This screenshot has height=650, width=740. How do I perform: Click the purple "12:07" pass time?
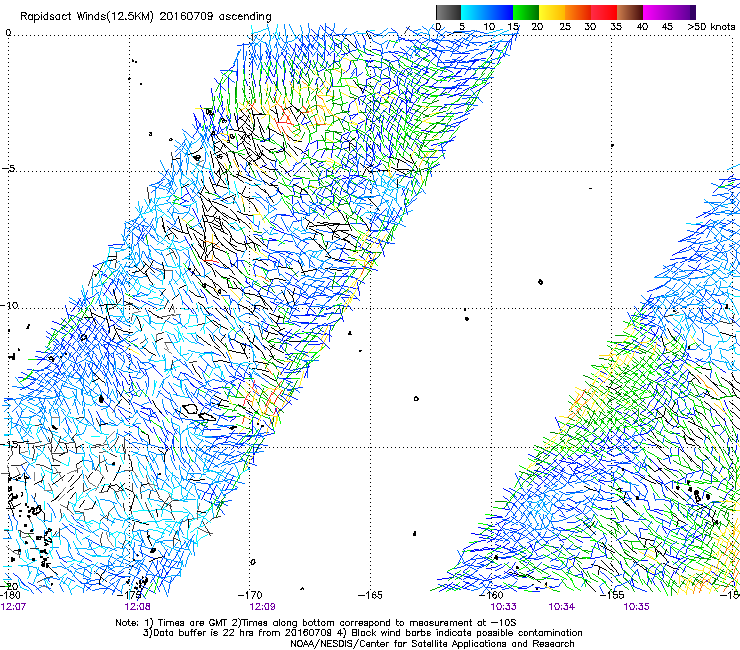click(13, 606)
